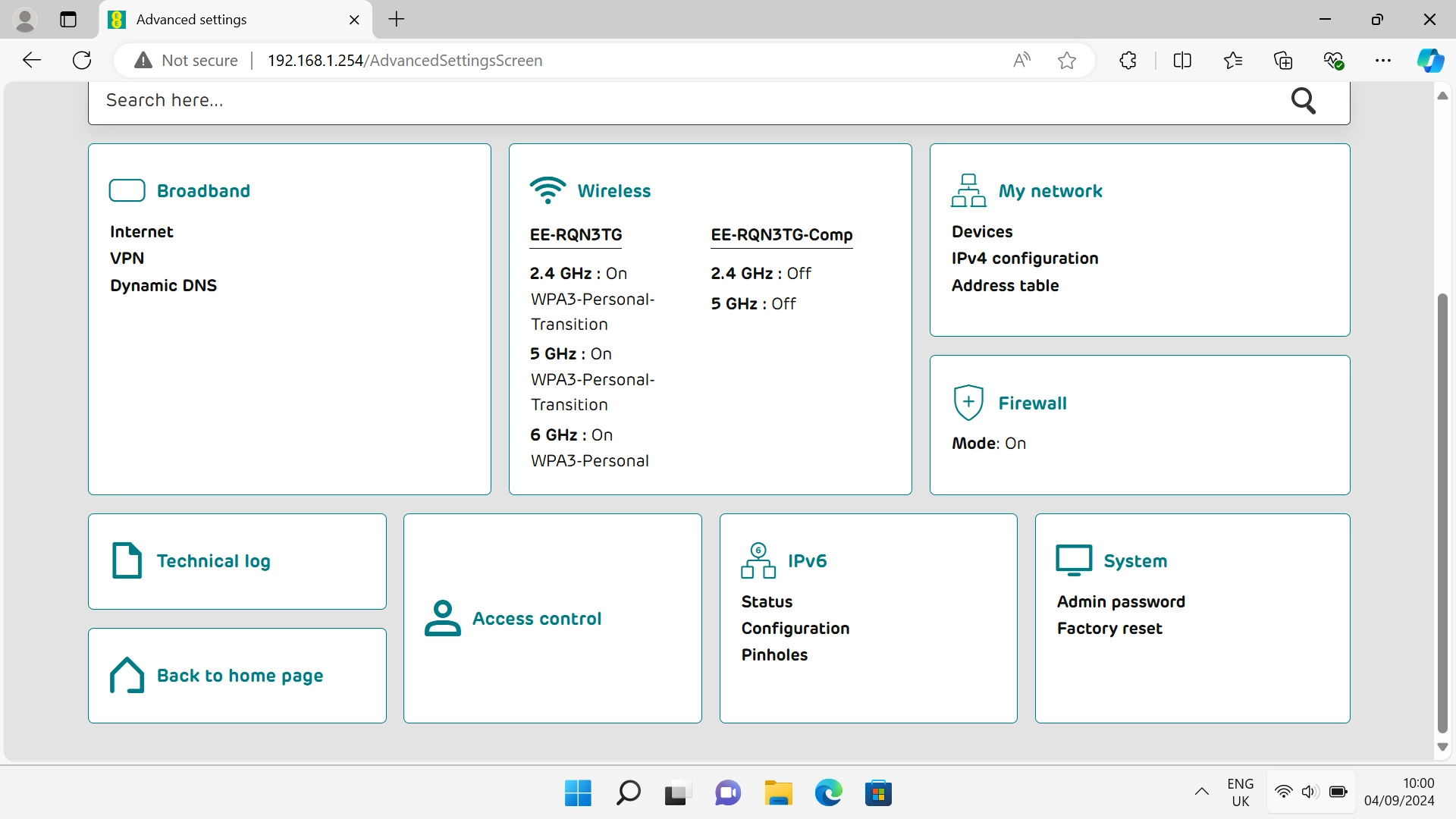Click the Search here input field

pos(455,100)
